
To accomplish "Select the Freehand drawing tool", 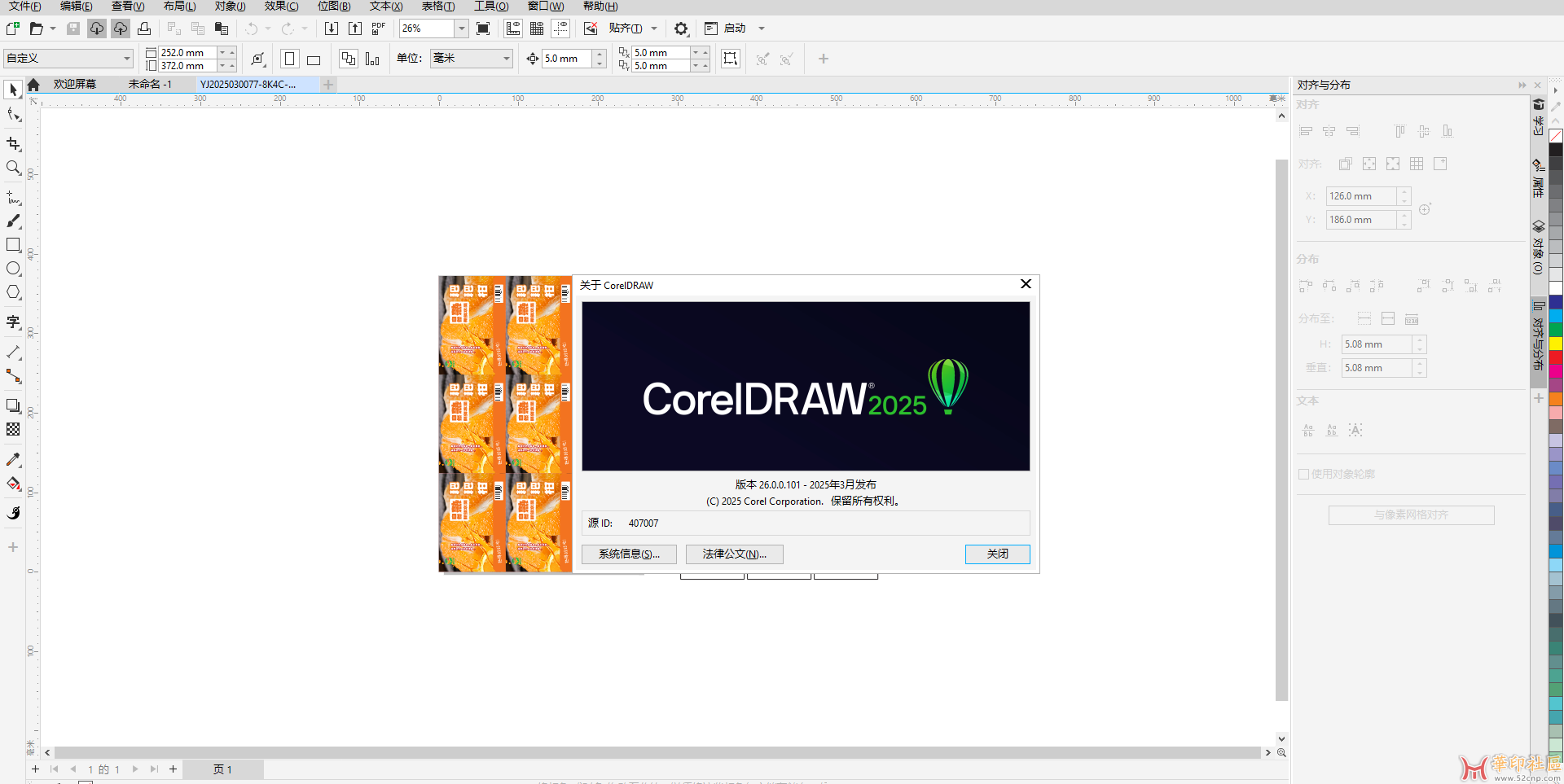I will click(13, 198).
